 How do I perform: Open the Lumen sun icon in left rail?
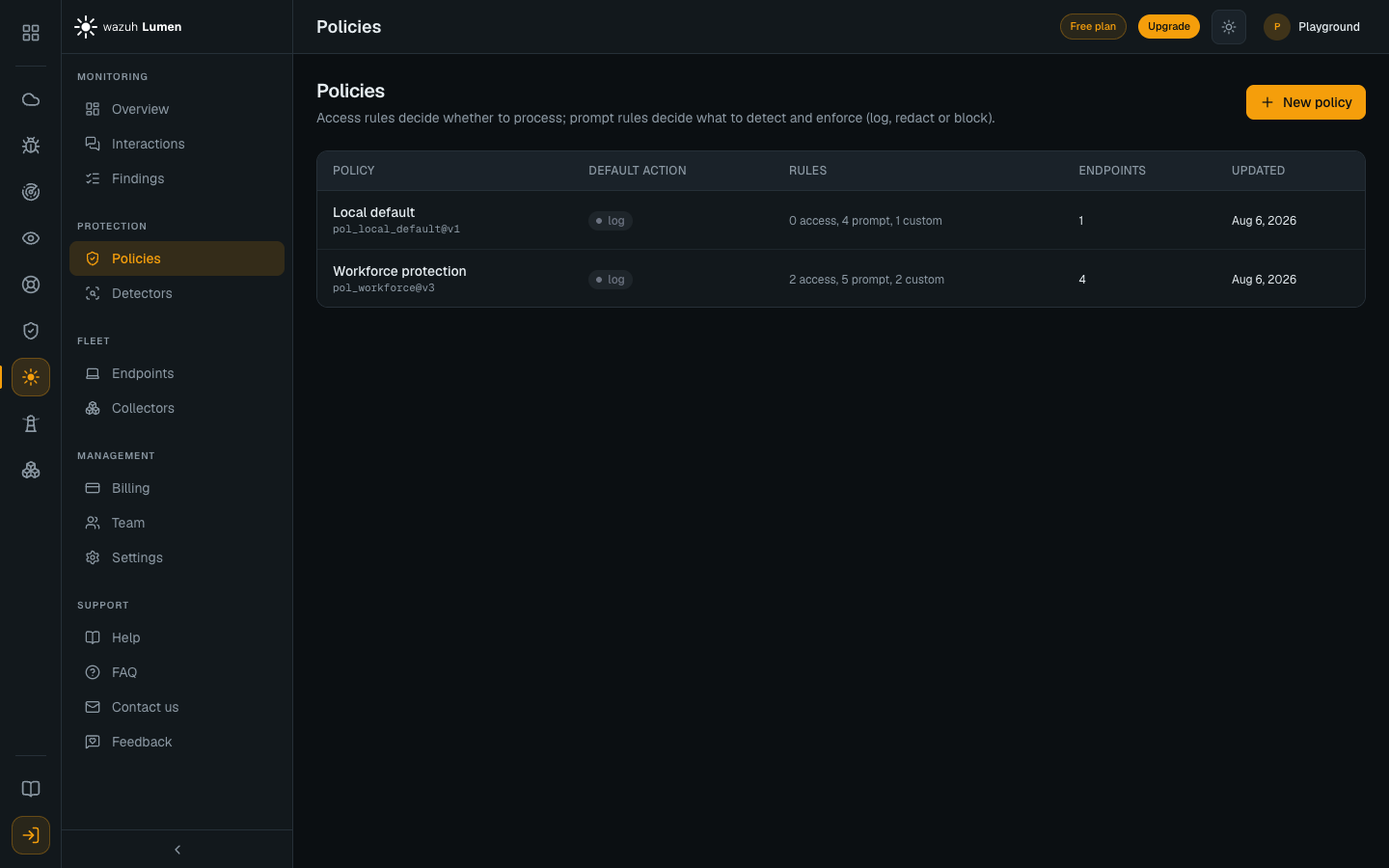coord(31,377)
